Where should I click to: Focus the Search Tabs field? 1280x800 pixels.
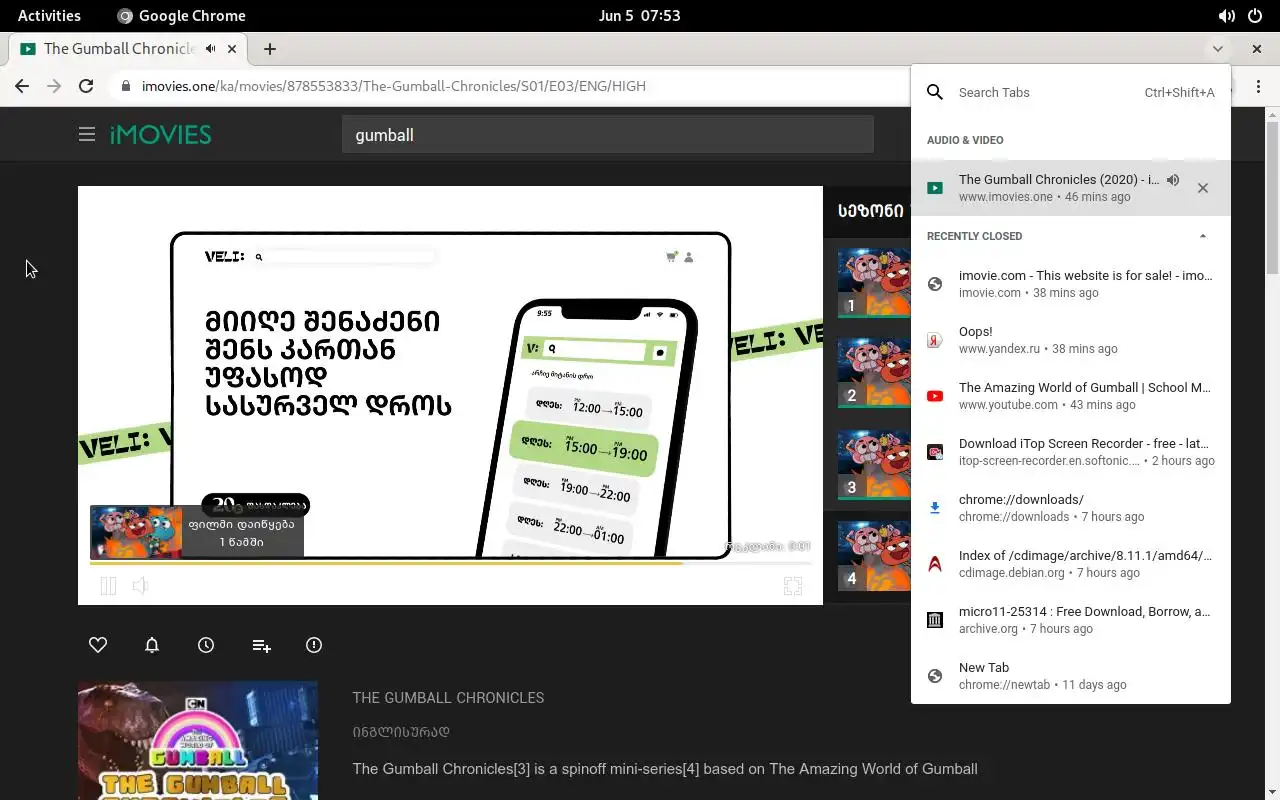1070,92
